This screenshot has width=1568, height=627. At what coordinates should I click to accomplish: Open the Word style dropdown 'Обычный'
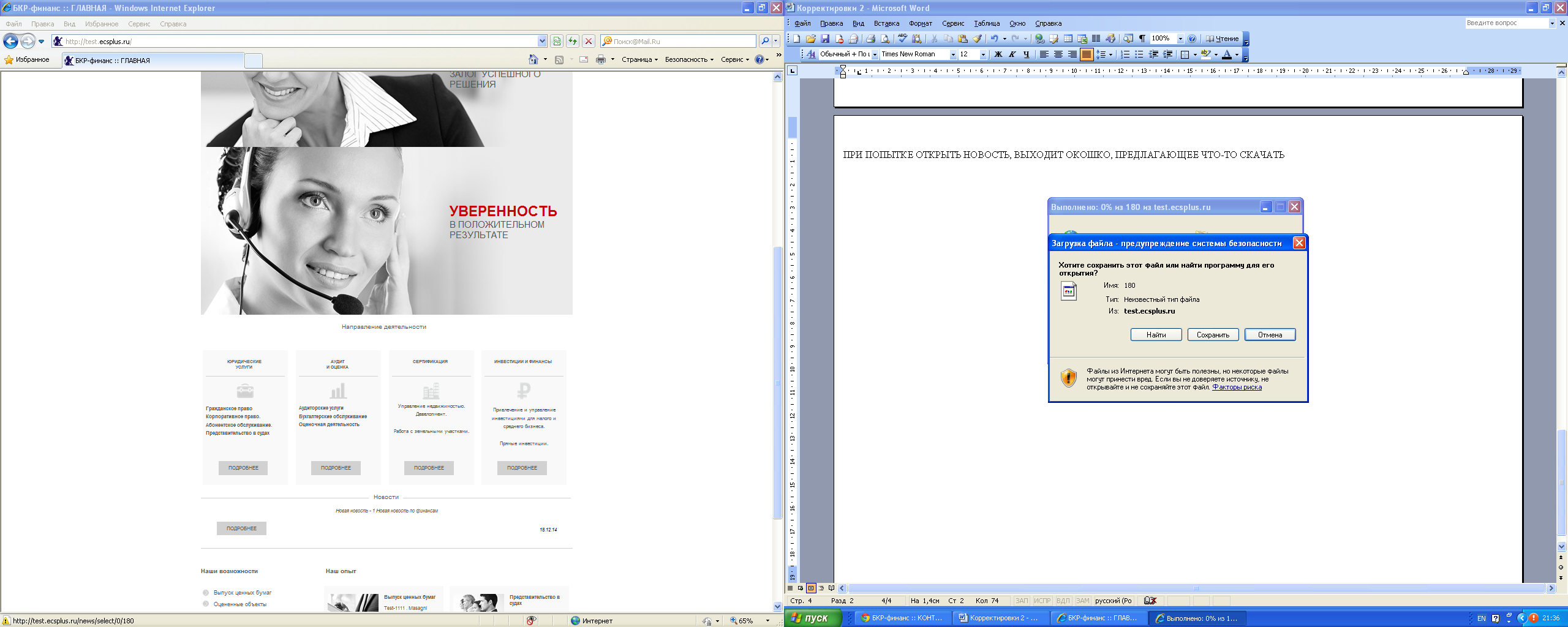(x=875, y=54)
